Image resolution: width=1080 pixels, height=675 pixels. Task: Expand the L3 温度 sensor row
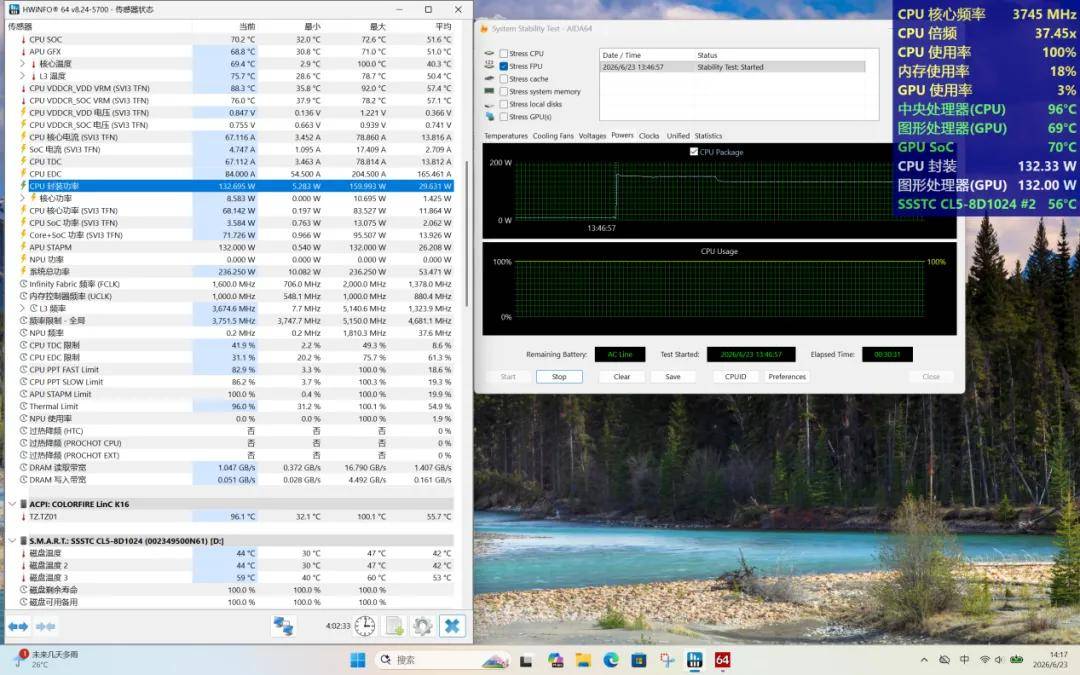click(23, 76)
